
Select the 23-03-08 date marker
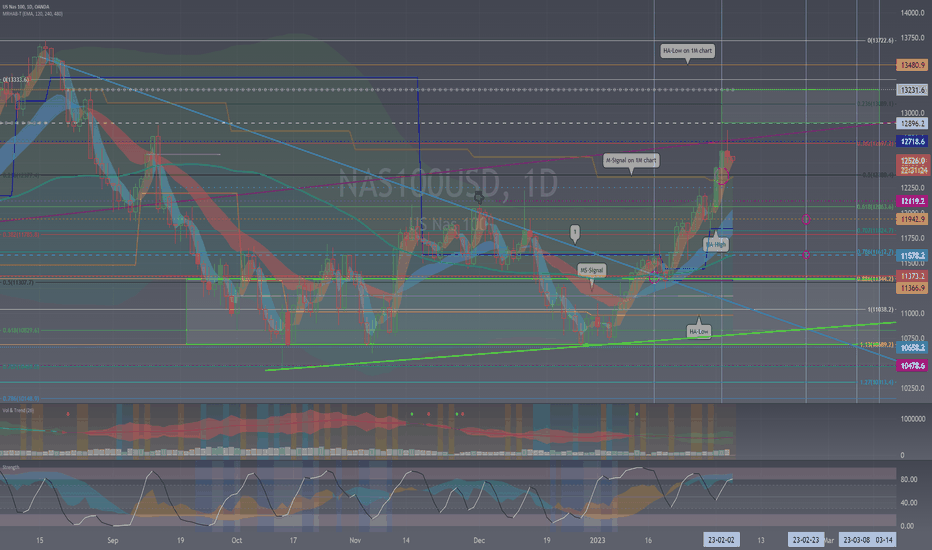856,540
